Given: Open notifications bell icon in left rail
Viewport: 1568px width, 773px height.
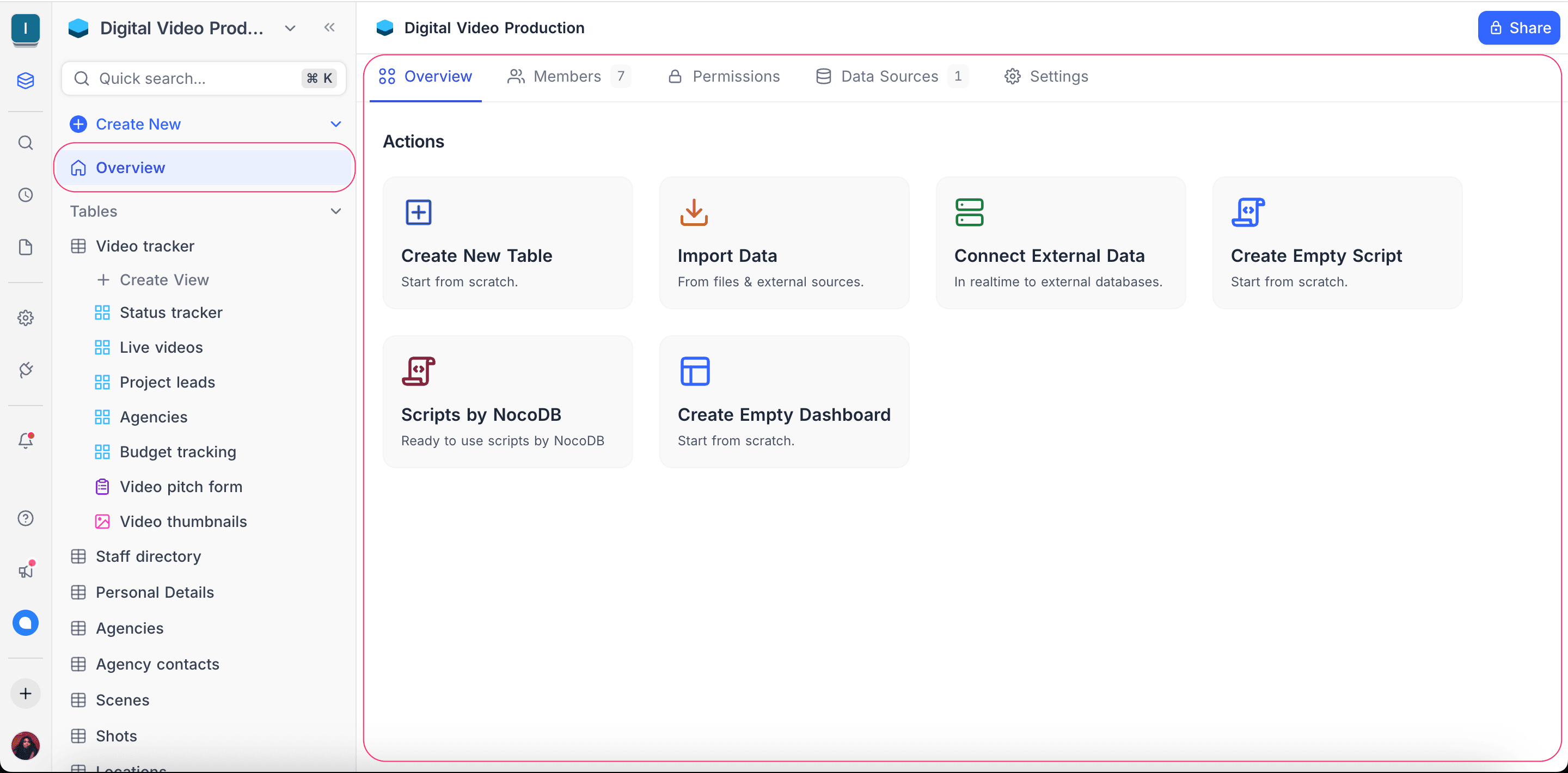Looking at the screenshot, I should click(26, 440).
